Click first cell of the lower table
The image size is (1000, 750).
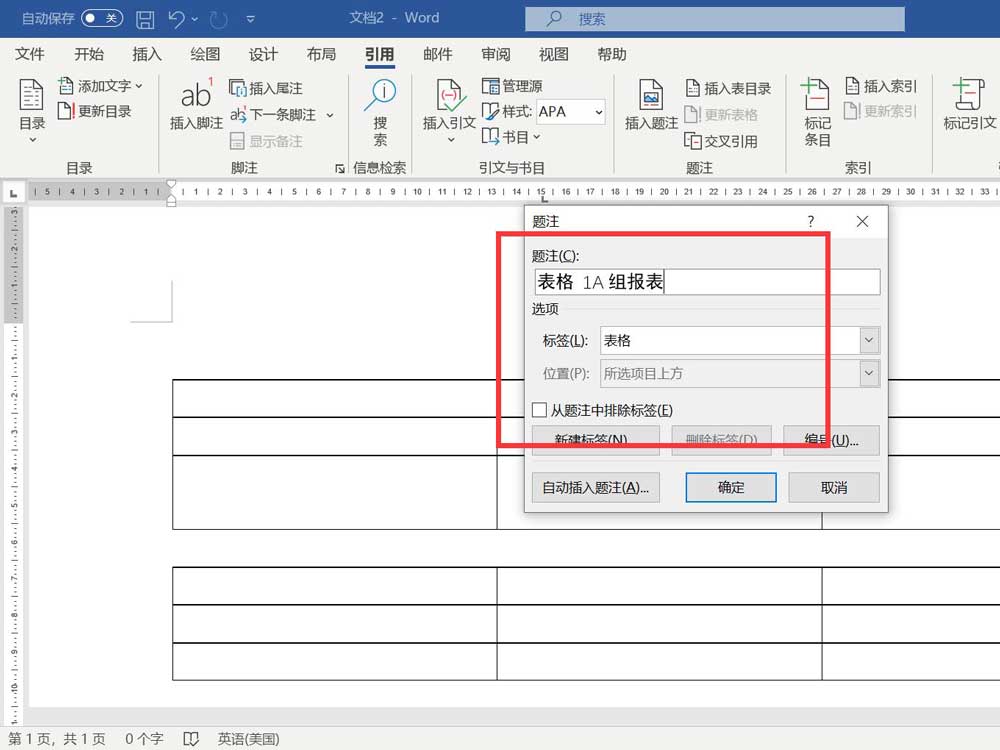(335, 586)
